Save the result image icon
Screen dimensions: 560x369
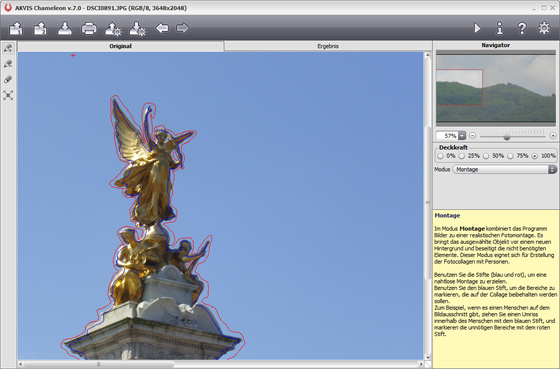pos(65,28)
